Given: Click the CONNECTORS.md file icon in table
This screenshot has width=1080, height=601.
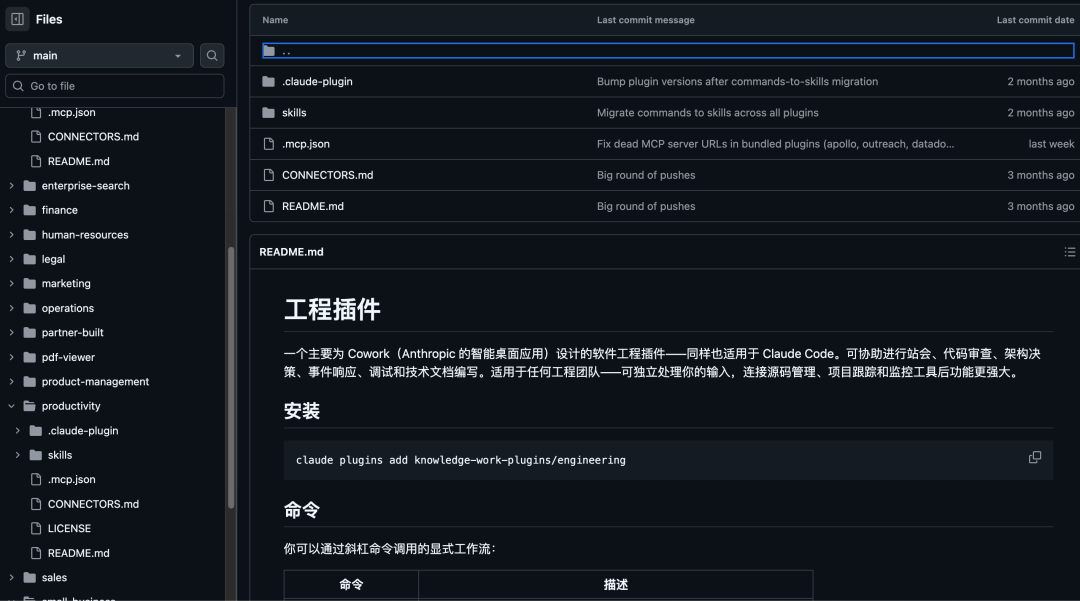Looking at the screenshot, I should [269, 175].
